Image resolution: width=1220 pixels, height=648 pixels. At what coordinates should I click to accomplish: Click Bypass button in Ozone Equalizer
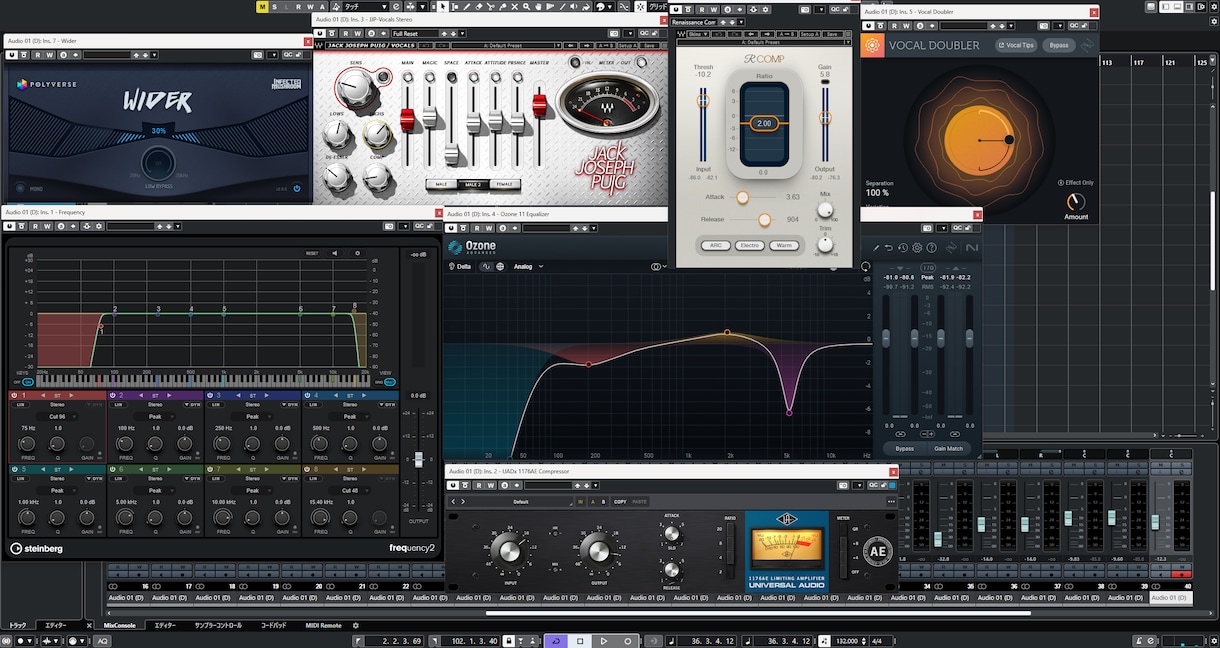pyautogui.click(x=904, y=449)
